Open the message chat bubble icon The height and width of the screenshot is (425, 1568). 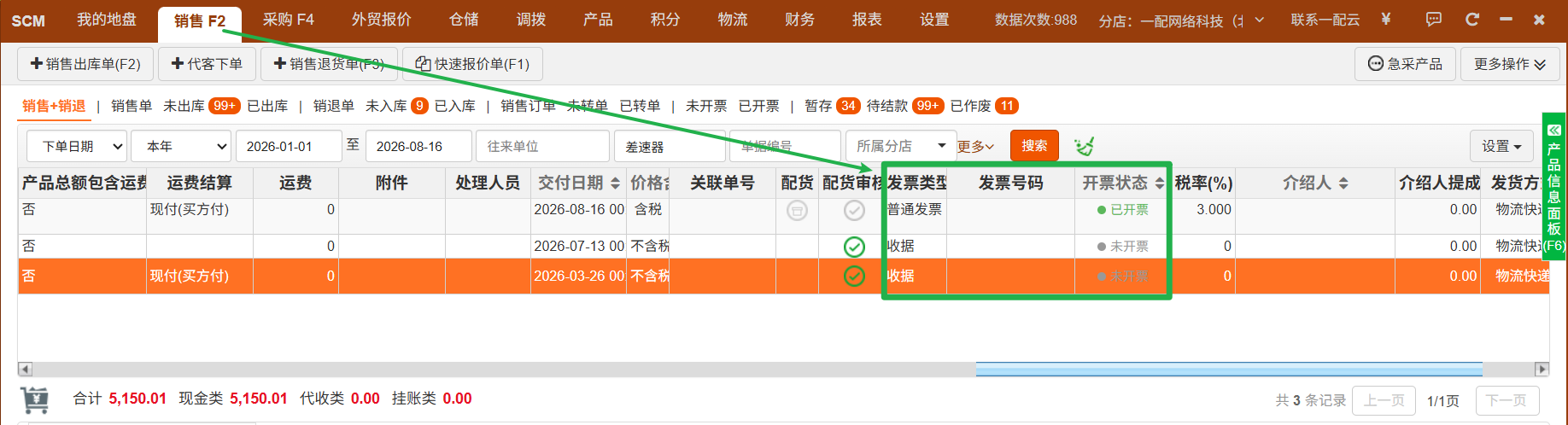click(x=1434, y=19)
